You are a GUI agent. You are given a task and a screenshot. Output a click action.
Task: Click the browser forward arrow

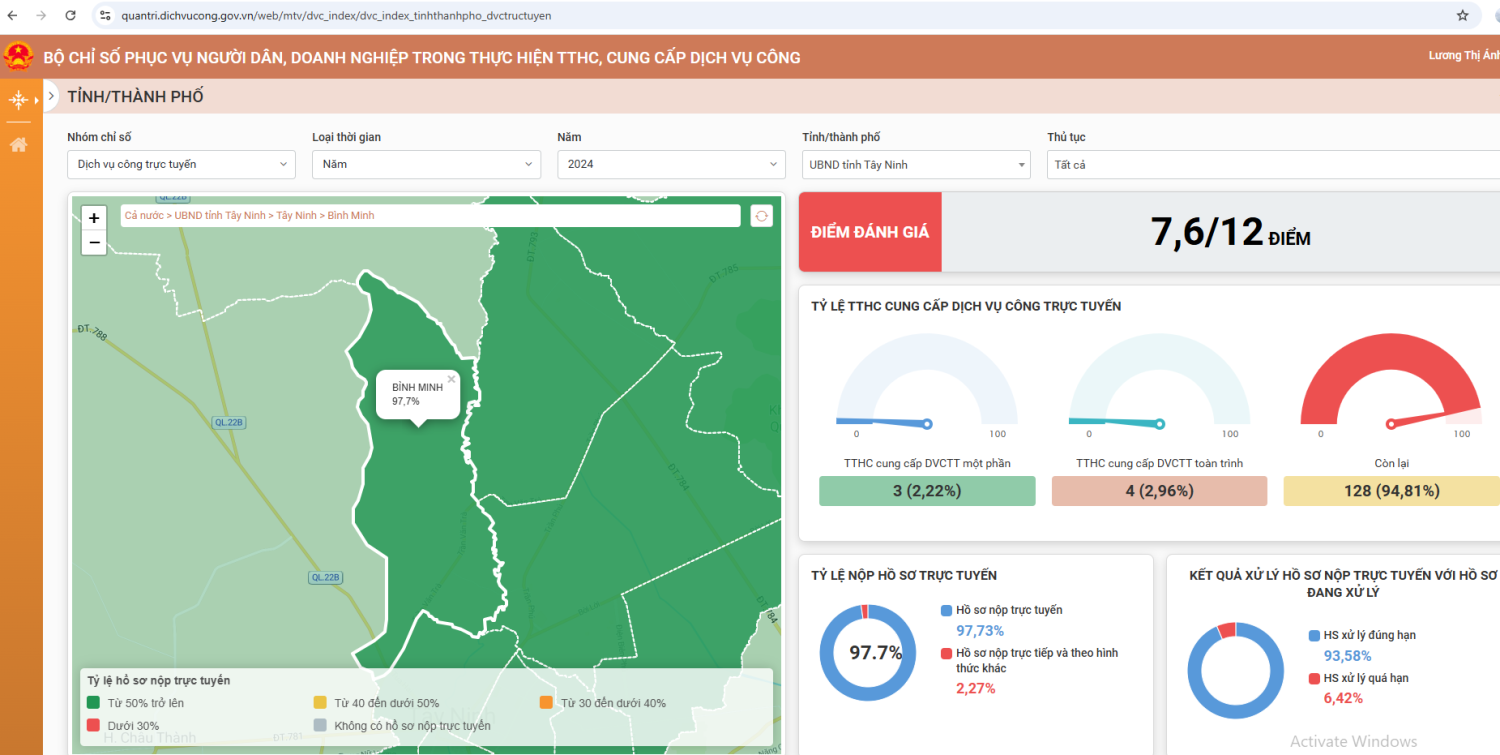(x=41, y=16)
